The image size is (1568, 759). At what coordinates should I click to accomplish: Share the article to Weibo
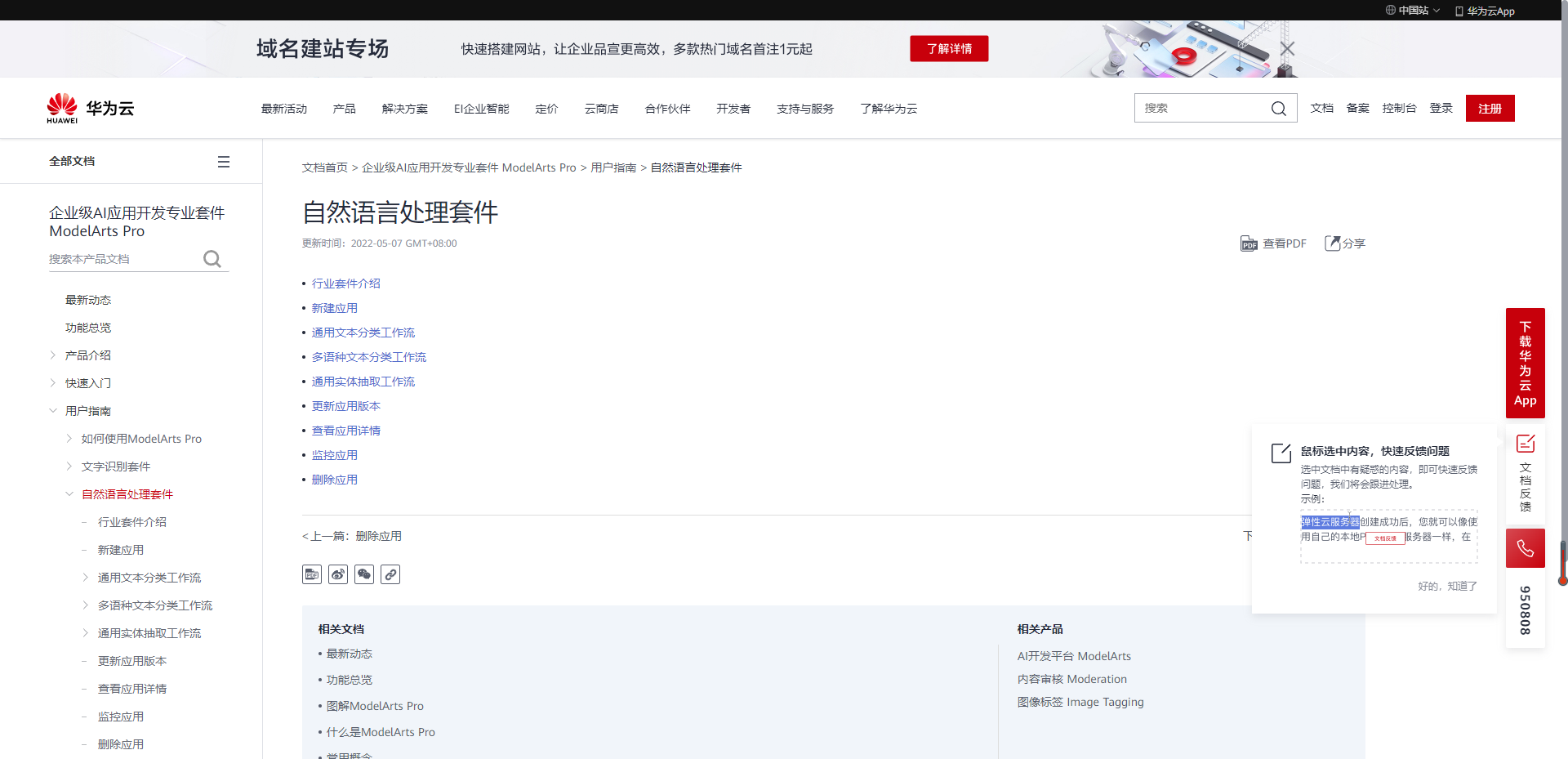coord(337,574)
